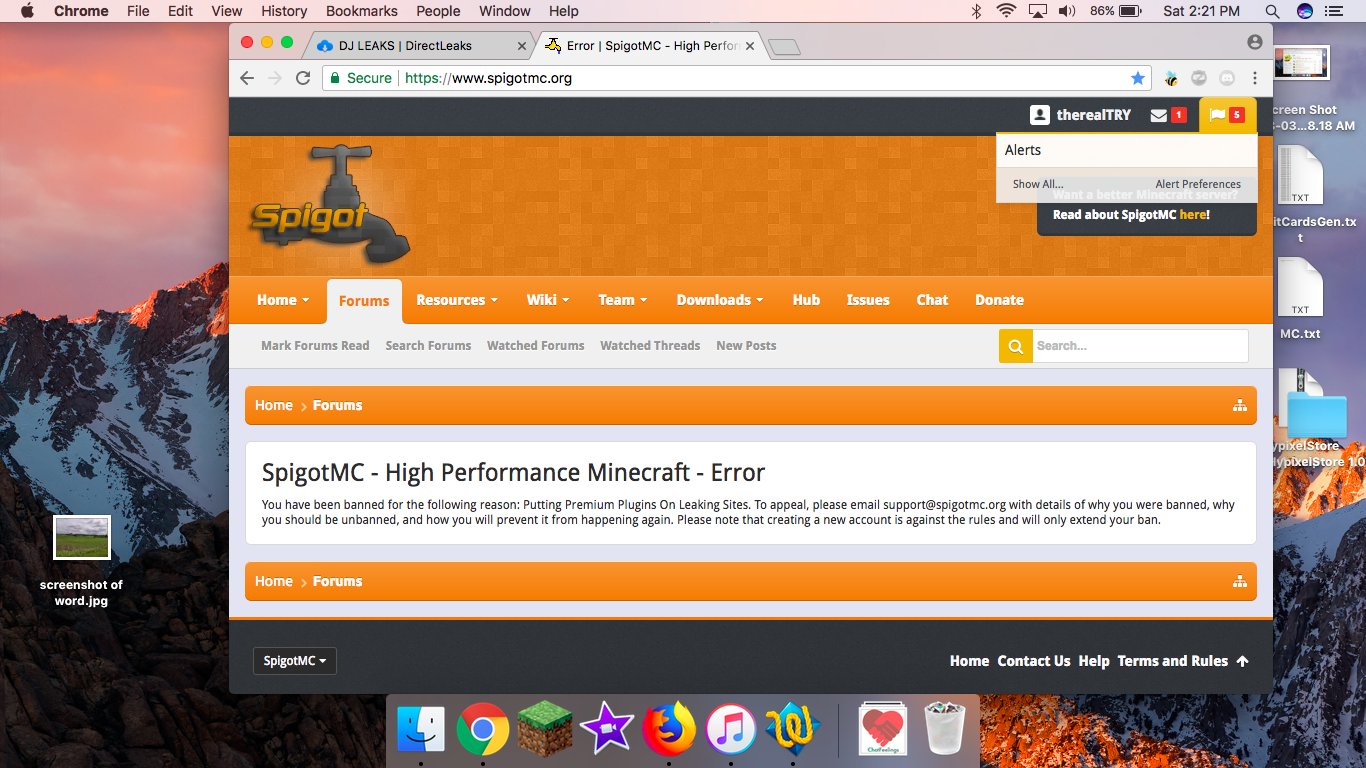Select the Forums navigation tab
1366x768 pixels.
click(364, 301)
